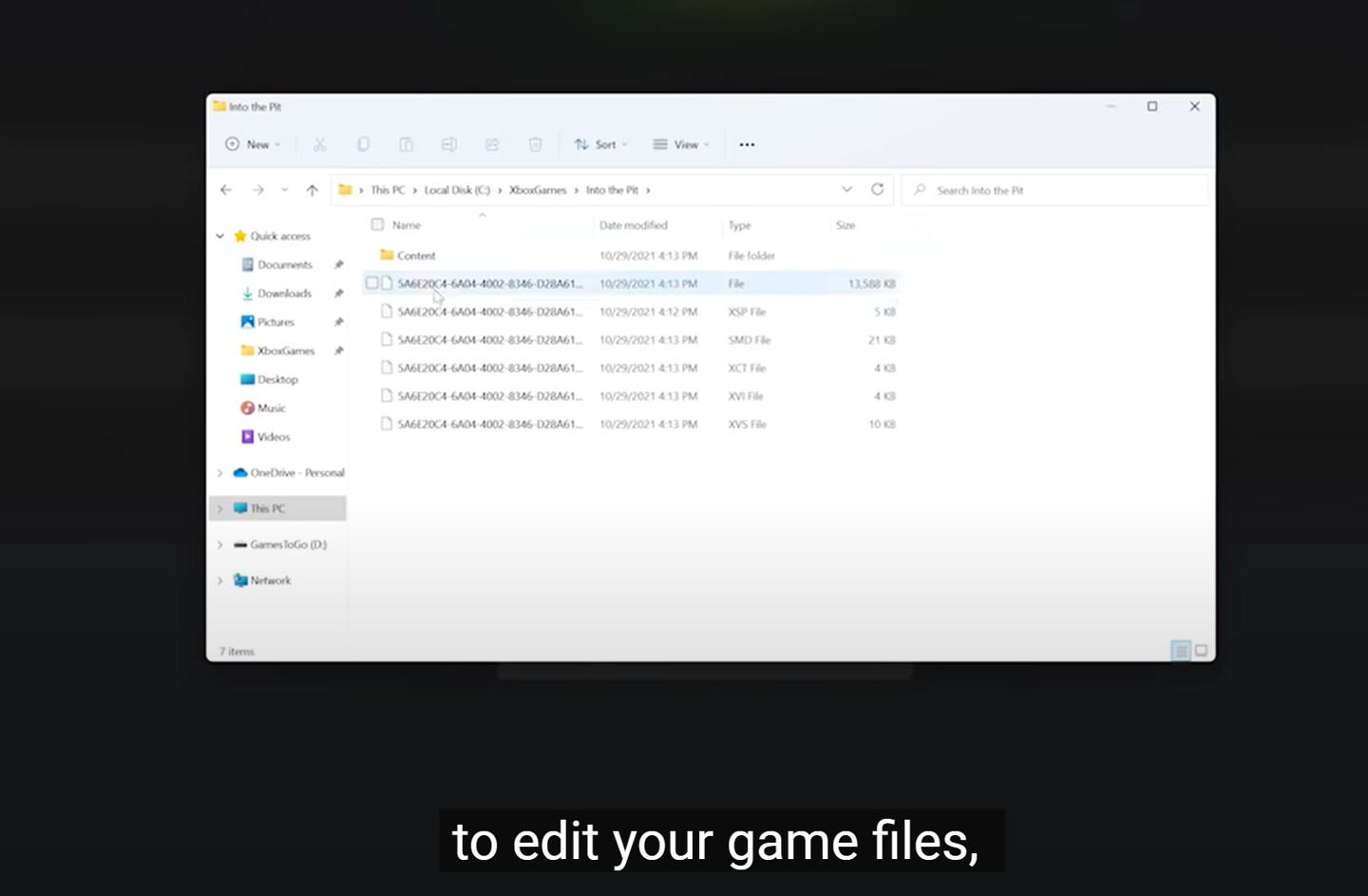Click the Cut scissors icon in toolbar
The image size is (1368, 896).
(x=320, y=144)
